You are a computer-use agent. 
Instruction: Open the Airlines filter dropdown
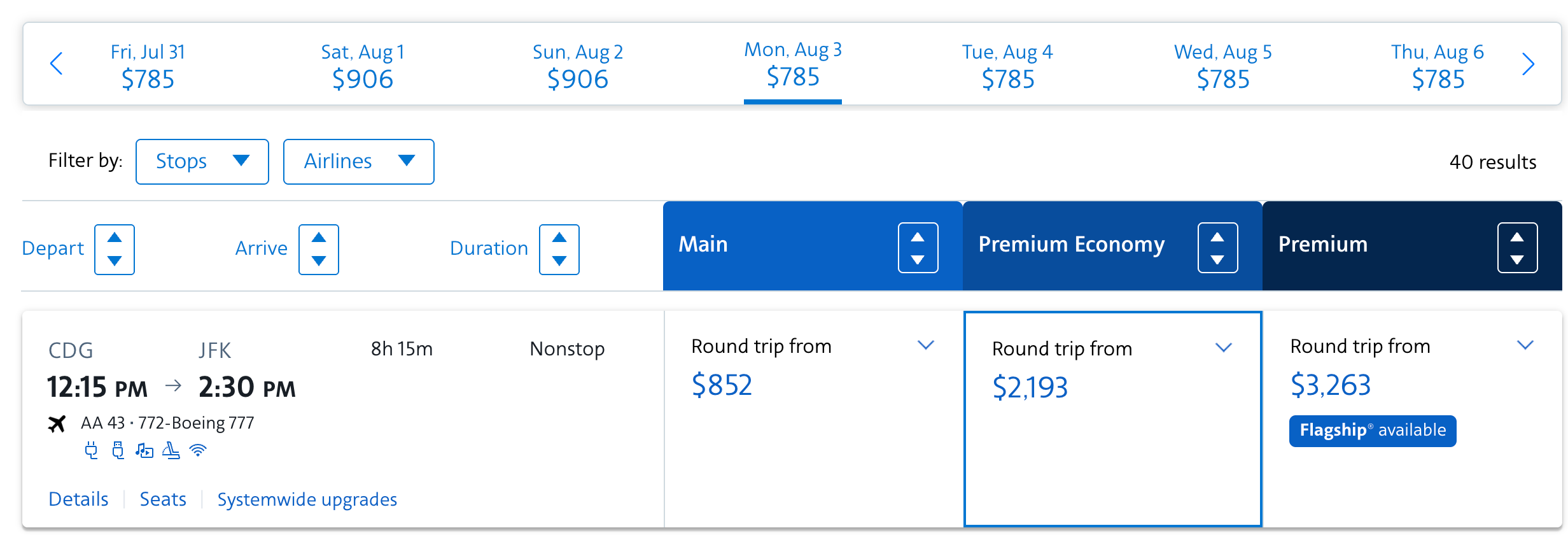[x=358, y=161]
